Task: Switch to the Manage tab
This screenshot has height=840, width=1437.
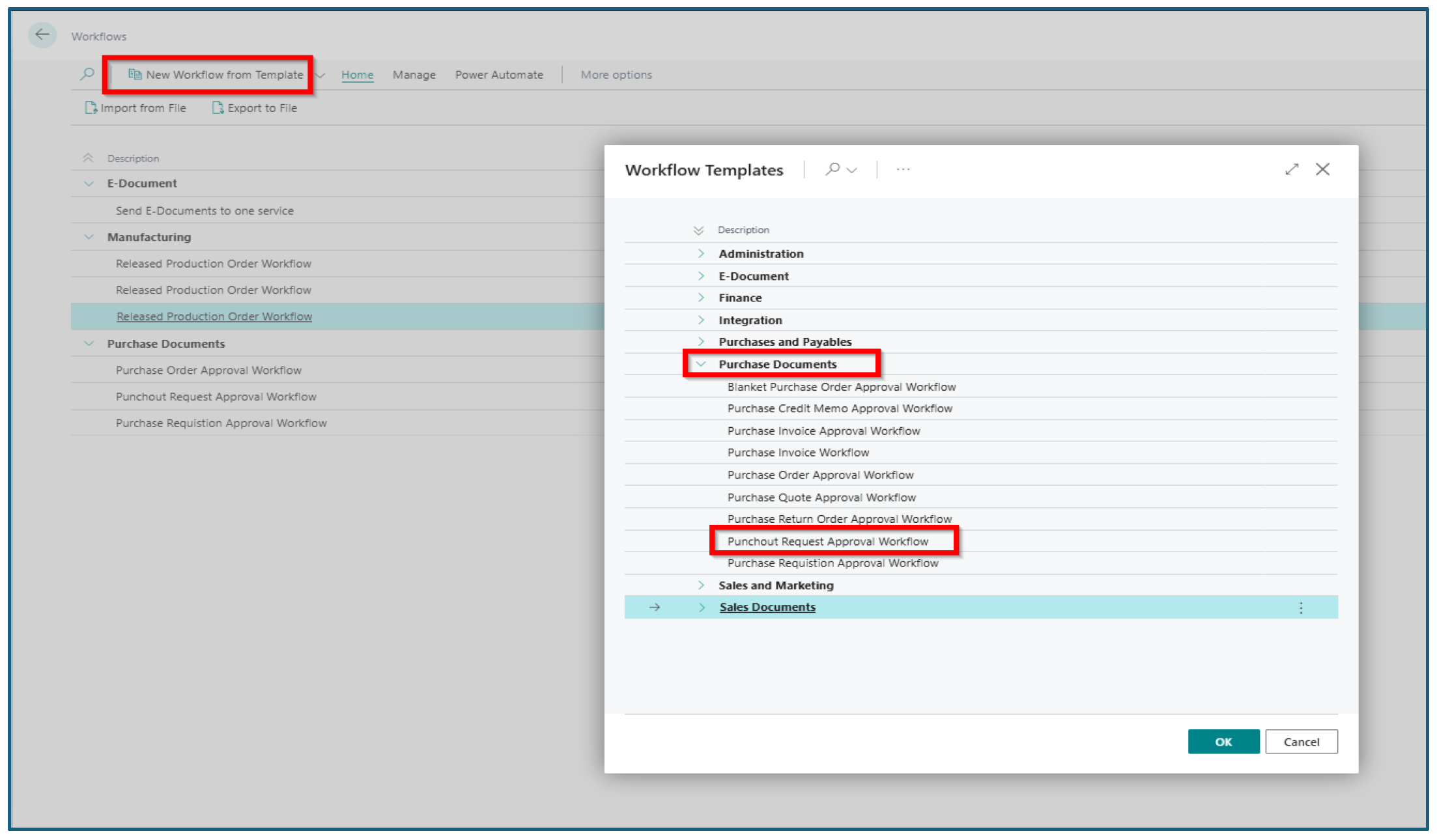Action: 414,75
